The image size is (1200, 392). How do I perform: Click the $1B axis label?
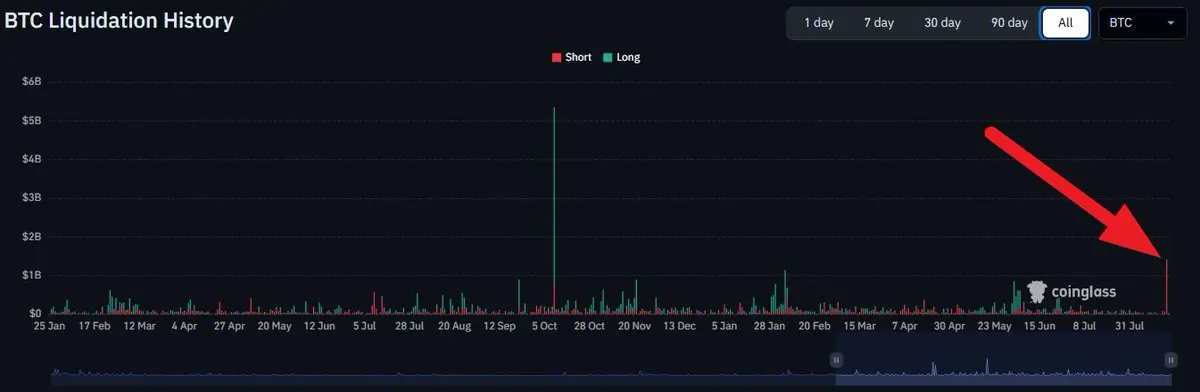[x=31, y=275]
